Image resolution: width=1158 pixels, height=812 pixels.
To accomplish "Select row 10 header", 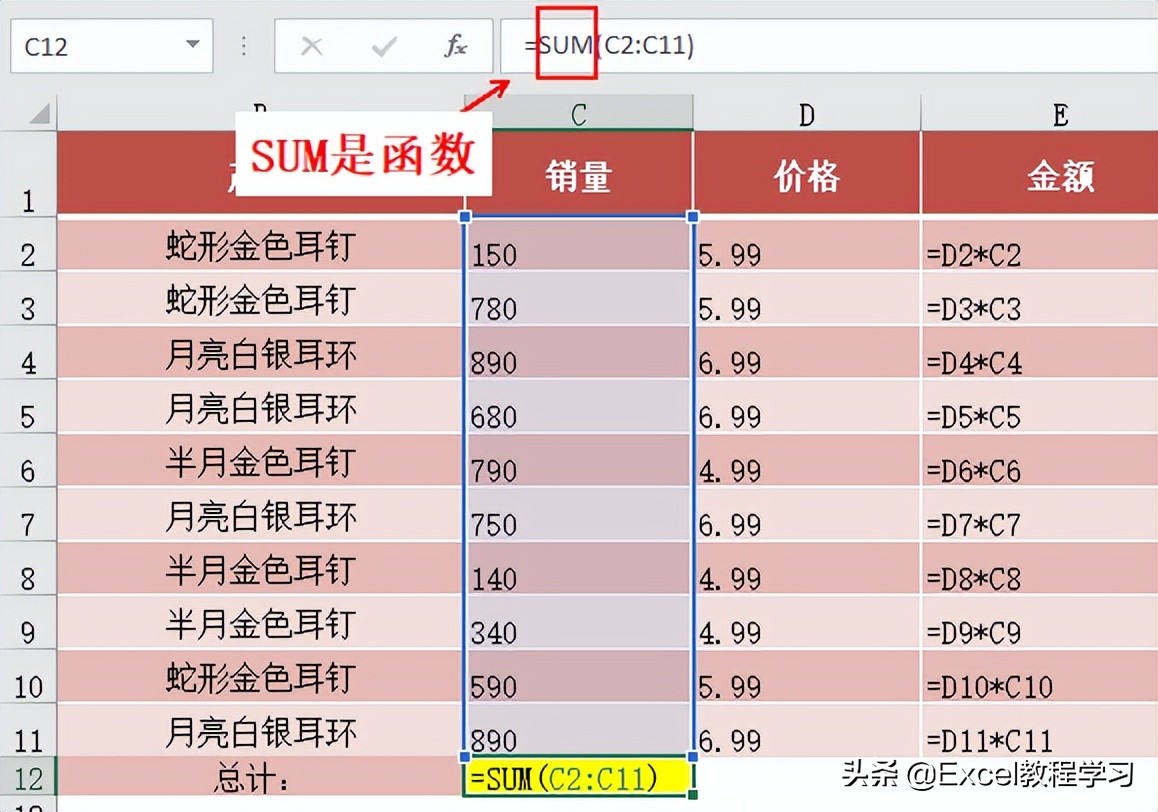I will click(x=28, y=677).
